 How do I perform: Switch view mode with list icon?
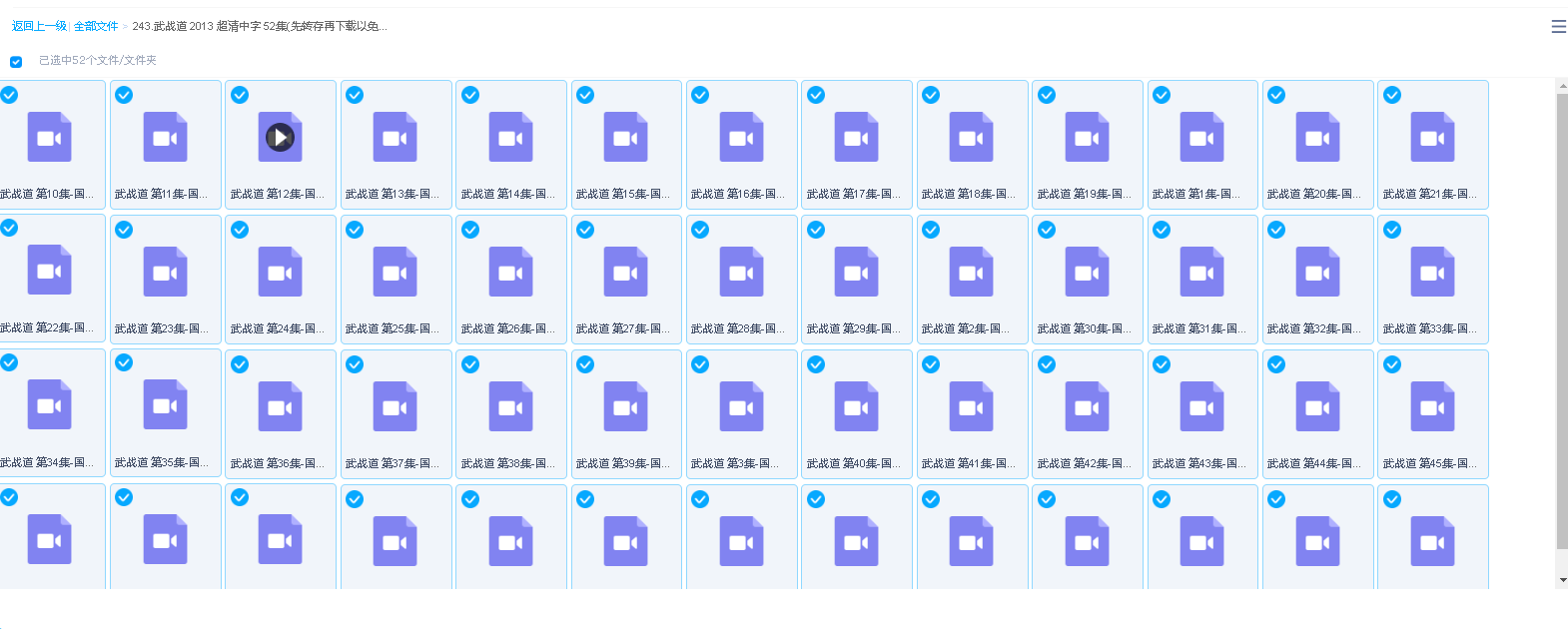[x=1558, y=27]
